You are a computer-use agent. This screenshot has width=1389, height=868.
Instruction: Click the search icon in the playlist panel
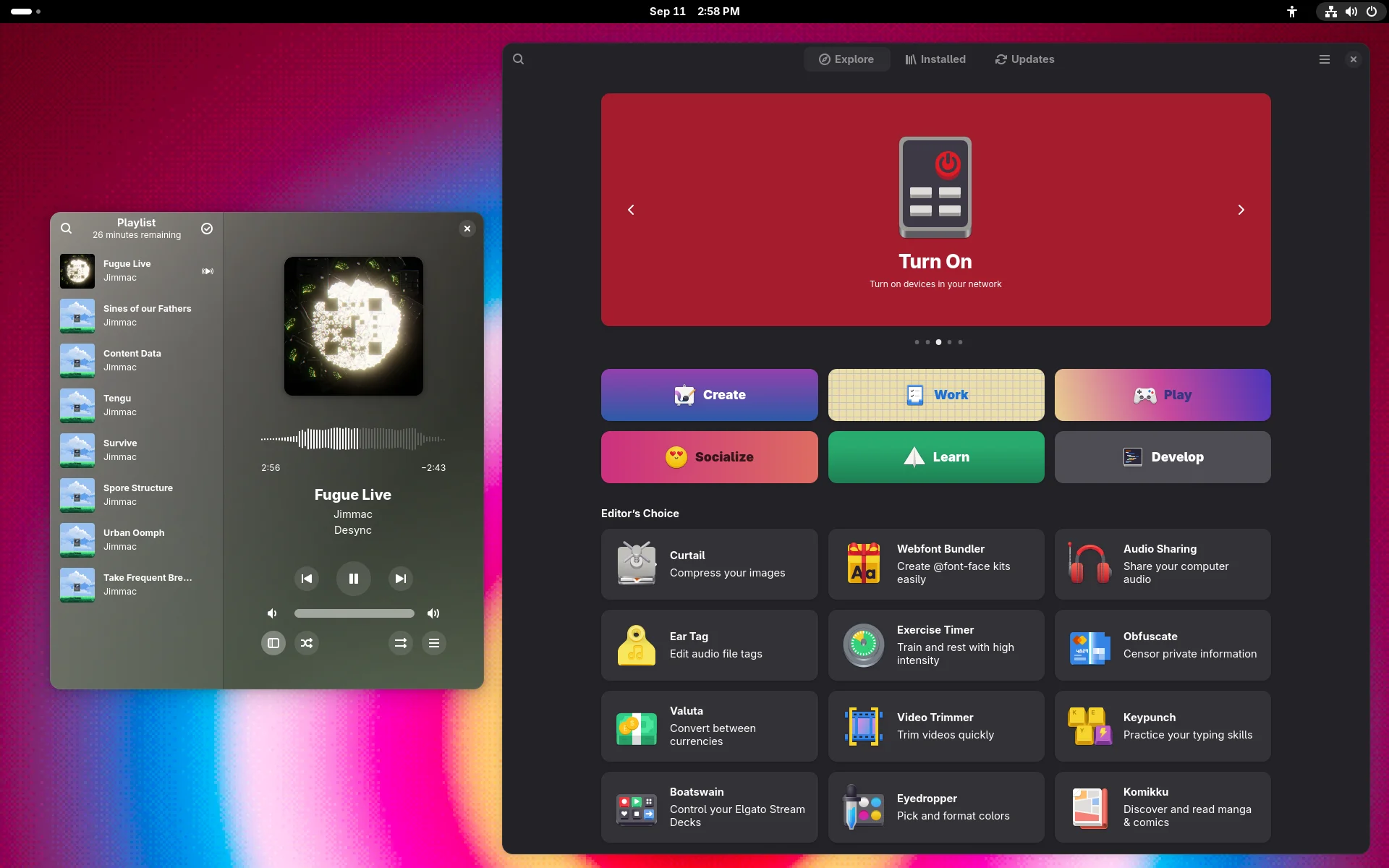tap(66, 228)
